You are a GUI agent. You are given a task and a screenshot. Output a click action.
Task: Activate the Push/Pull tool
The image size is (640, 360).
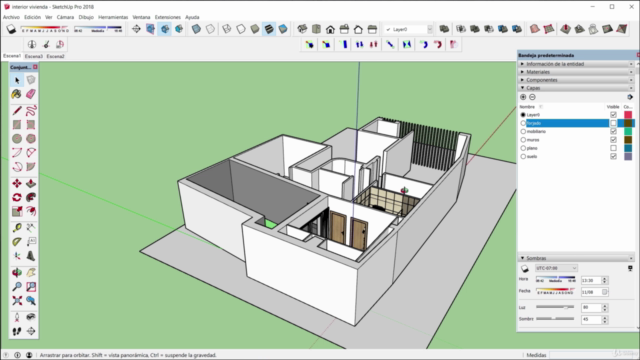point(31,184)
